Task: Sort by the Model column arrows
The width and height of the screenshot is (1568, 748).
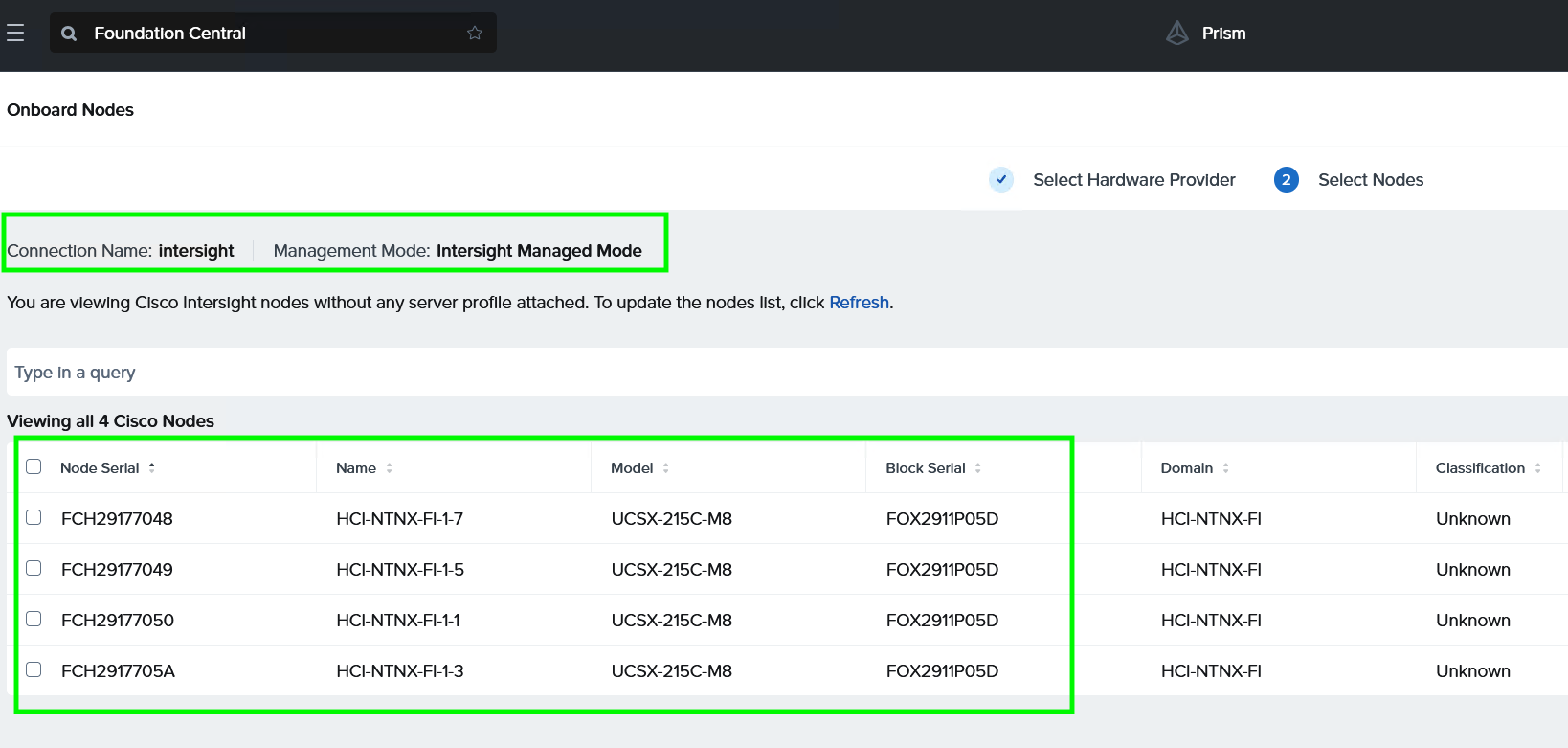Action: 666,468
